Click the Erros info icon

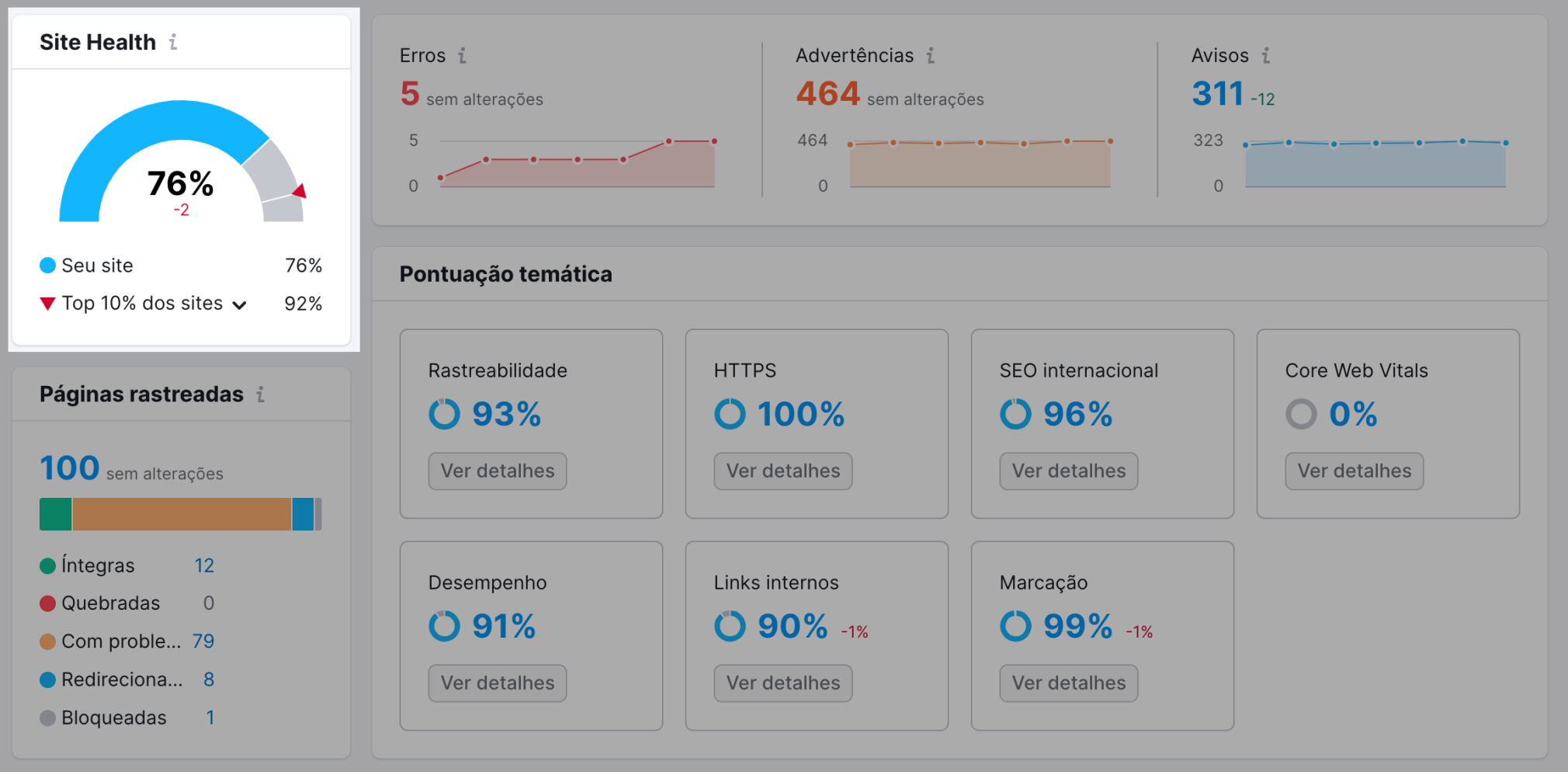click(463, 55)
